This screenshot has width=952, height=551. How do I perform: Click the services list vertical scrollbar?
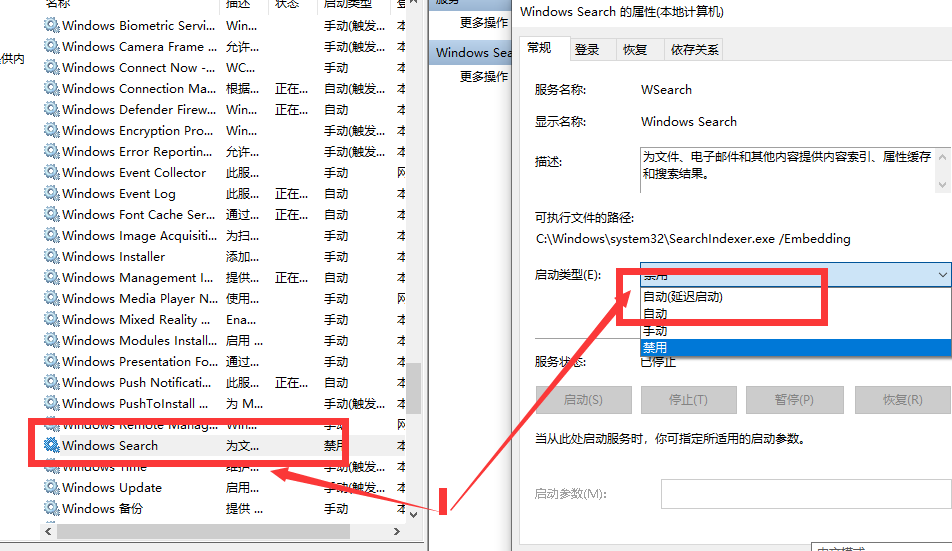click(413, 380)
